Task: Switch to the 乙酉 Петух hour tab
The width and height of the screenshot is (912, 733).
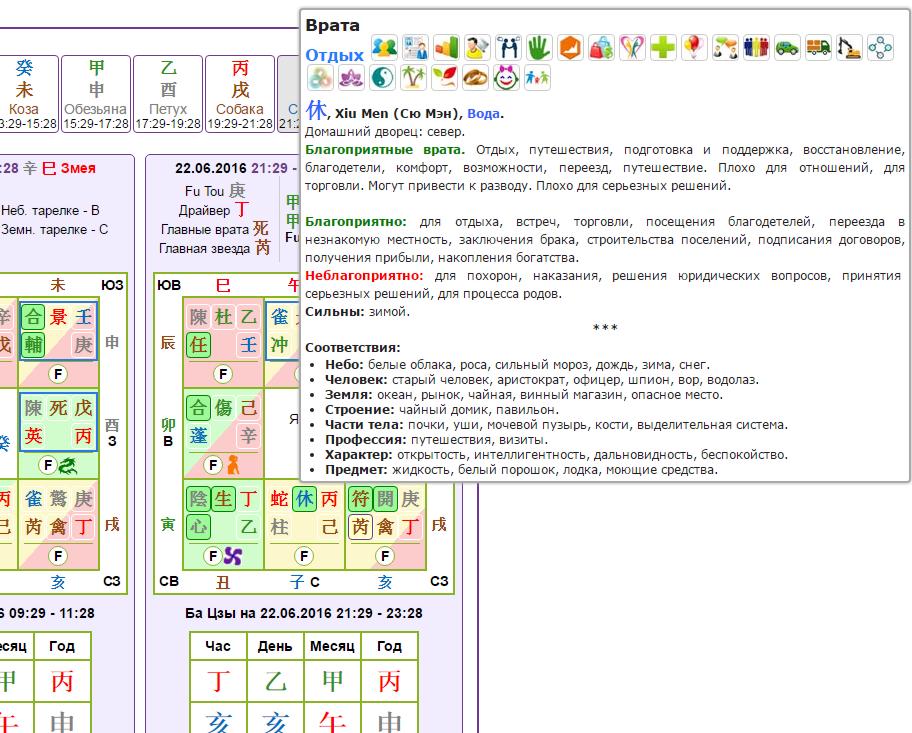Action: pyautogui.click(x=168, y=94)
